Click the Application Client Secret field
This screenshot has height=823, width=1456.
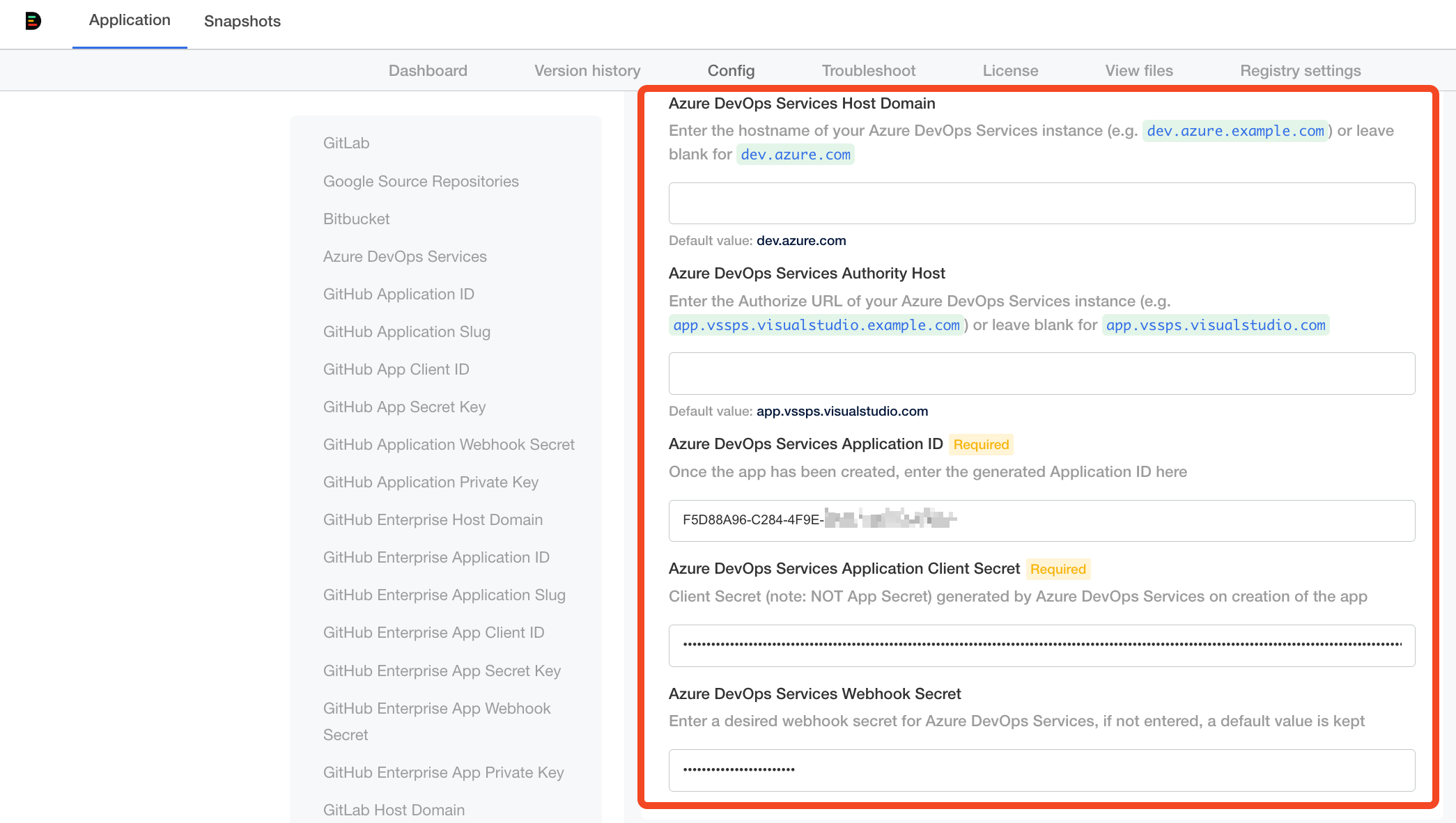tap(1041, 645)
